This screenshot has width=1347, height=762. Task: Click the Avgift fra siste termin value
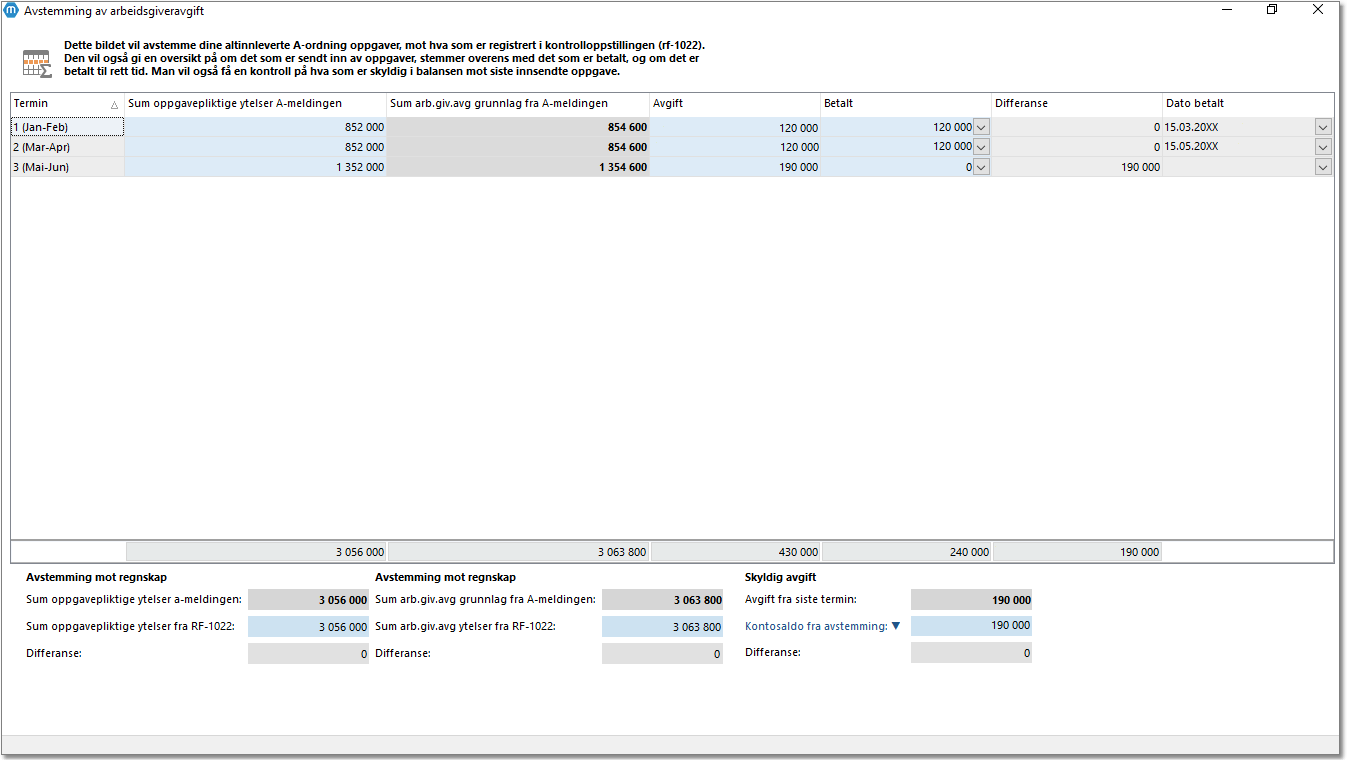point(971,600)
